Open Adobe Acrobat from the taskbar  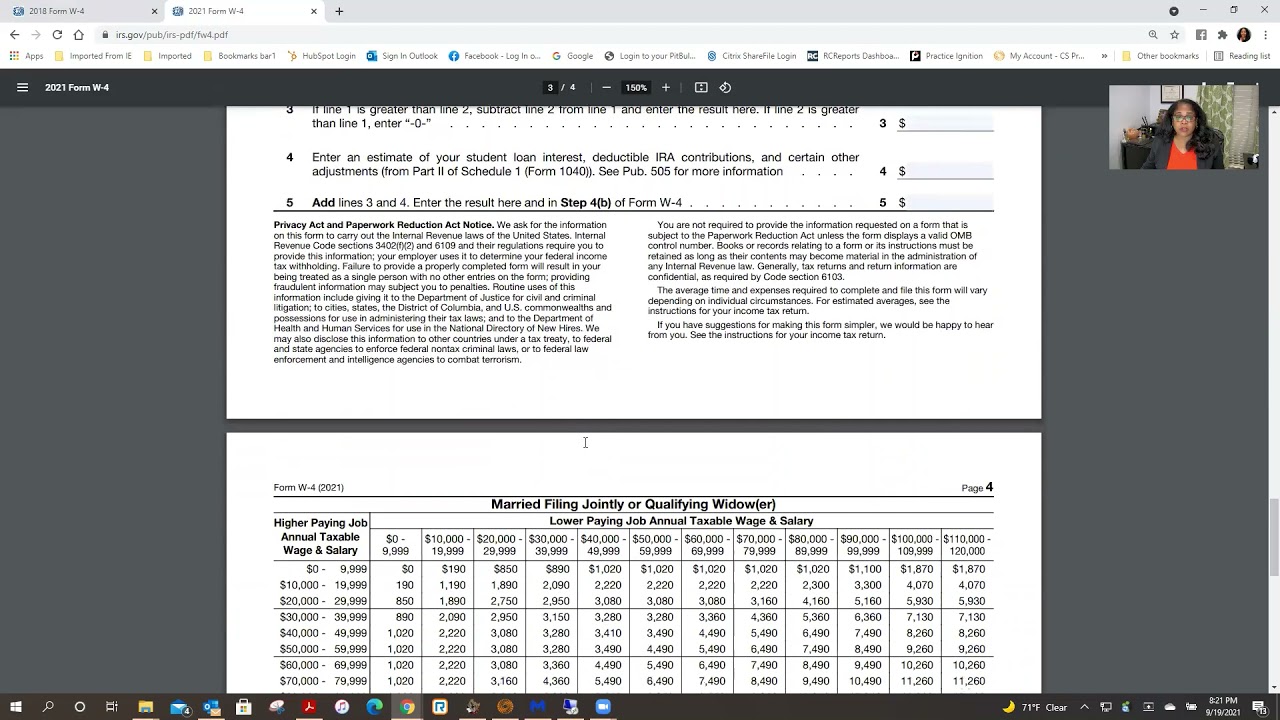coord(309,707)
